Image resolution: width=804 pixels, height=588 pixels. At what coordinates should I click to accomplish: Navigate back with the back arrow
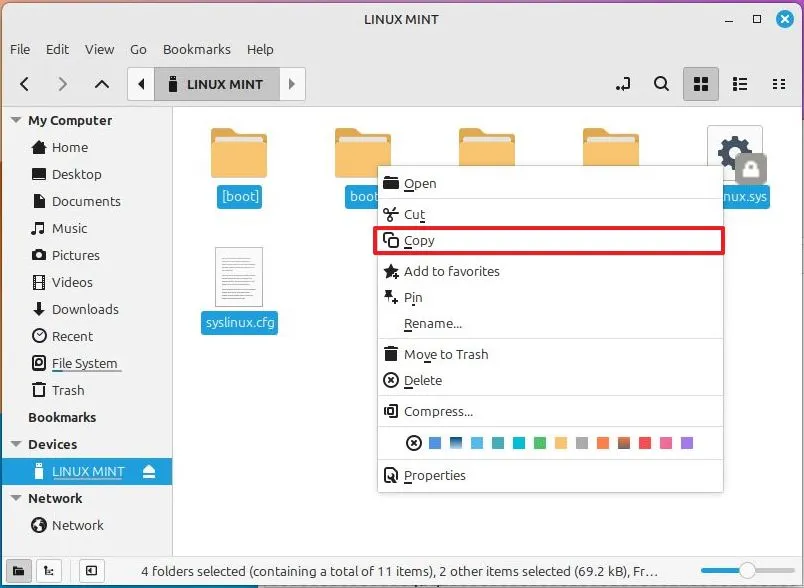pos(24,84)
